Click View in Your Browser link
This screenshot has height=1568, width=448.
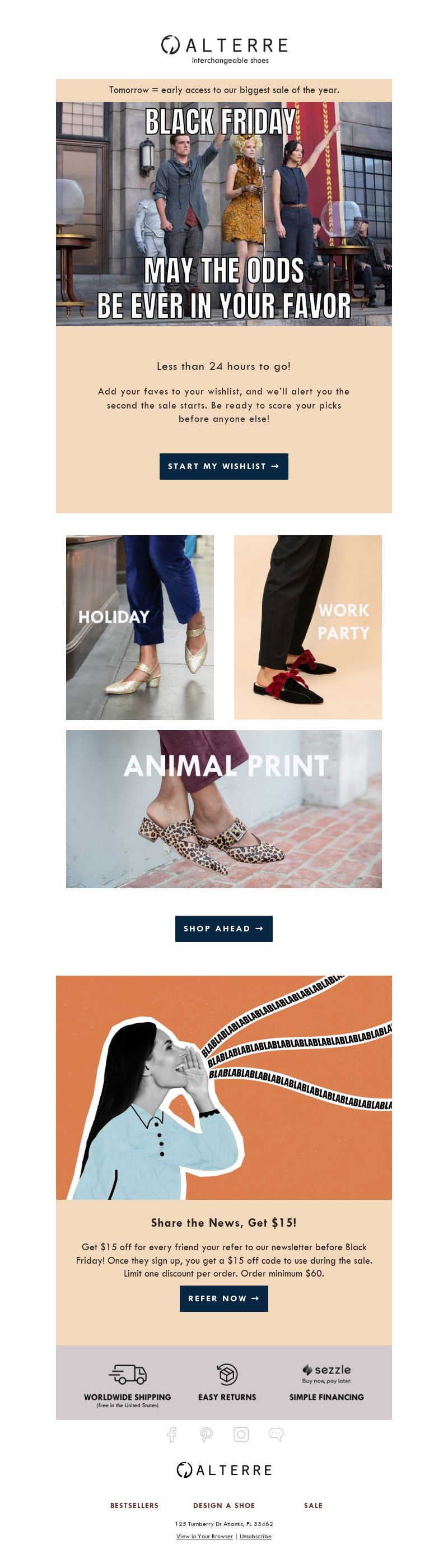tap(205, 1537)
